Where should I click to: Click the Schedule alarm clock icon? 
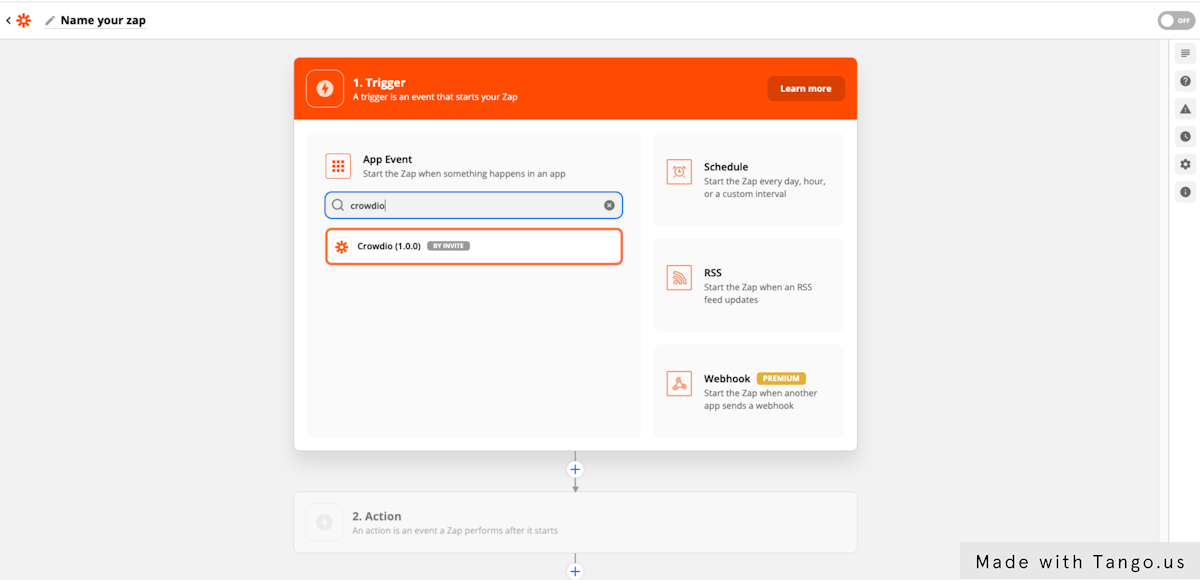pos(679,172)
